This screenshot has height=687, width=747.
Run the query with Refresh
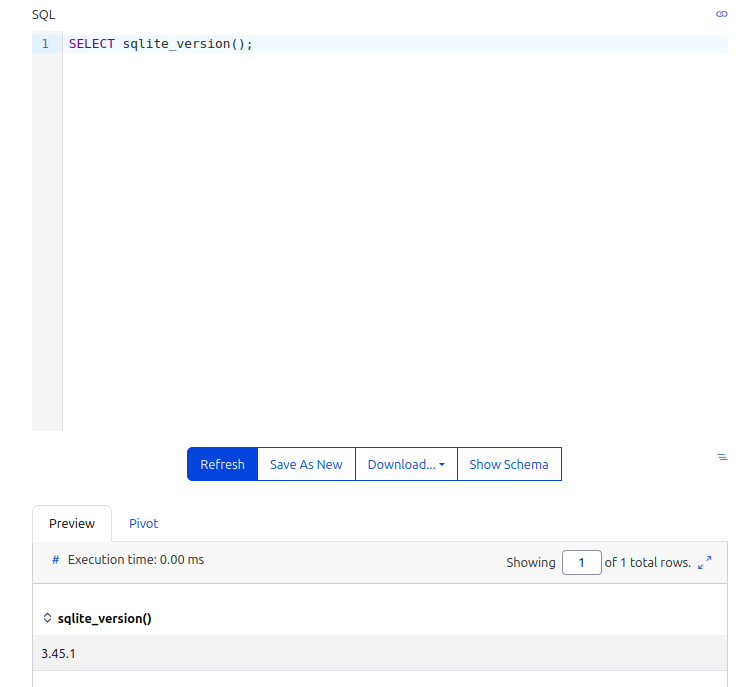click(x=222, y=464)
